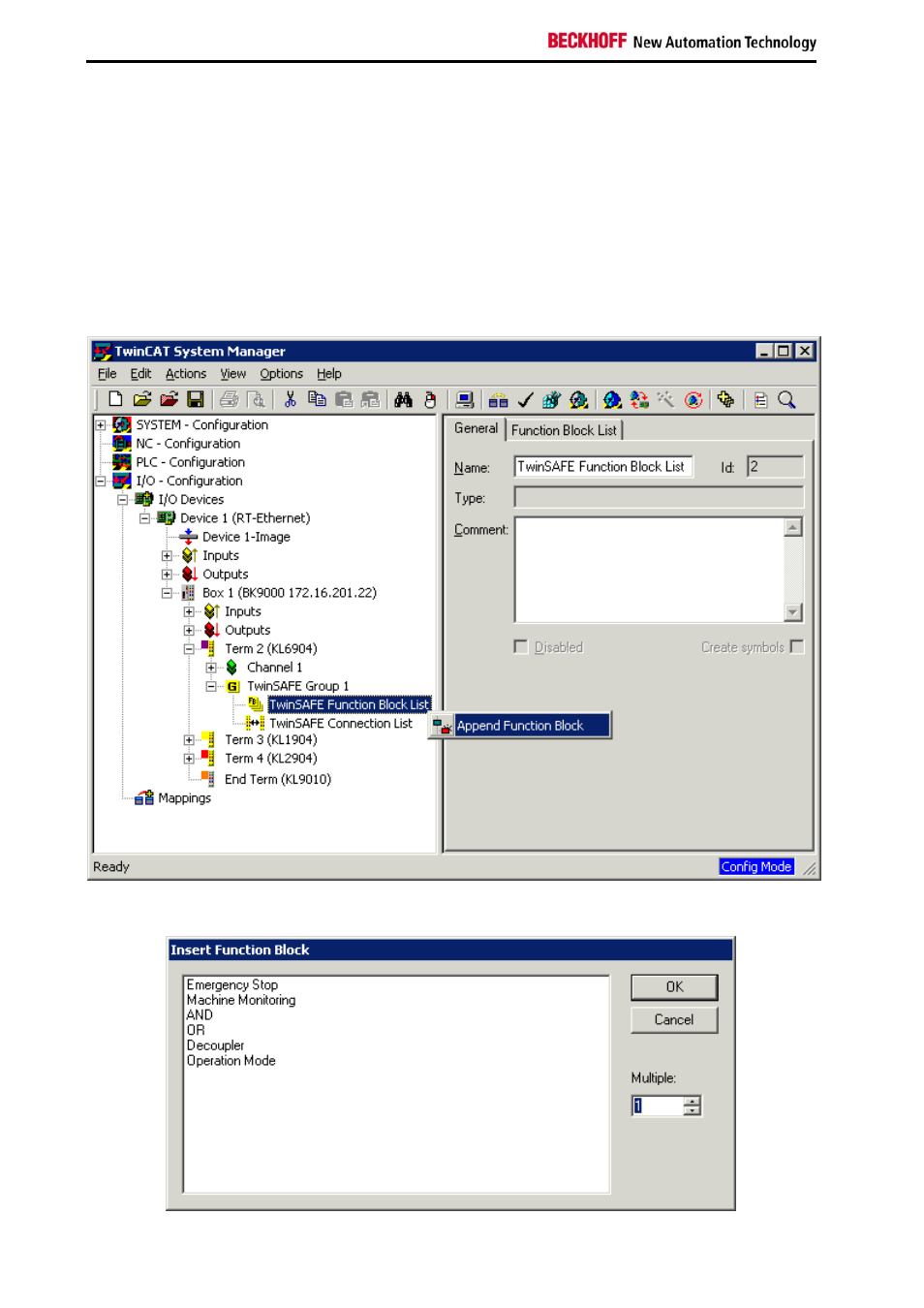
Task: Click the New file toolbar icon
Action: tap(115, 399)
